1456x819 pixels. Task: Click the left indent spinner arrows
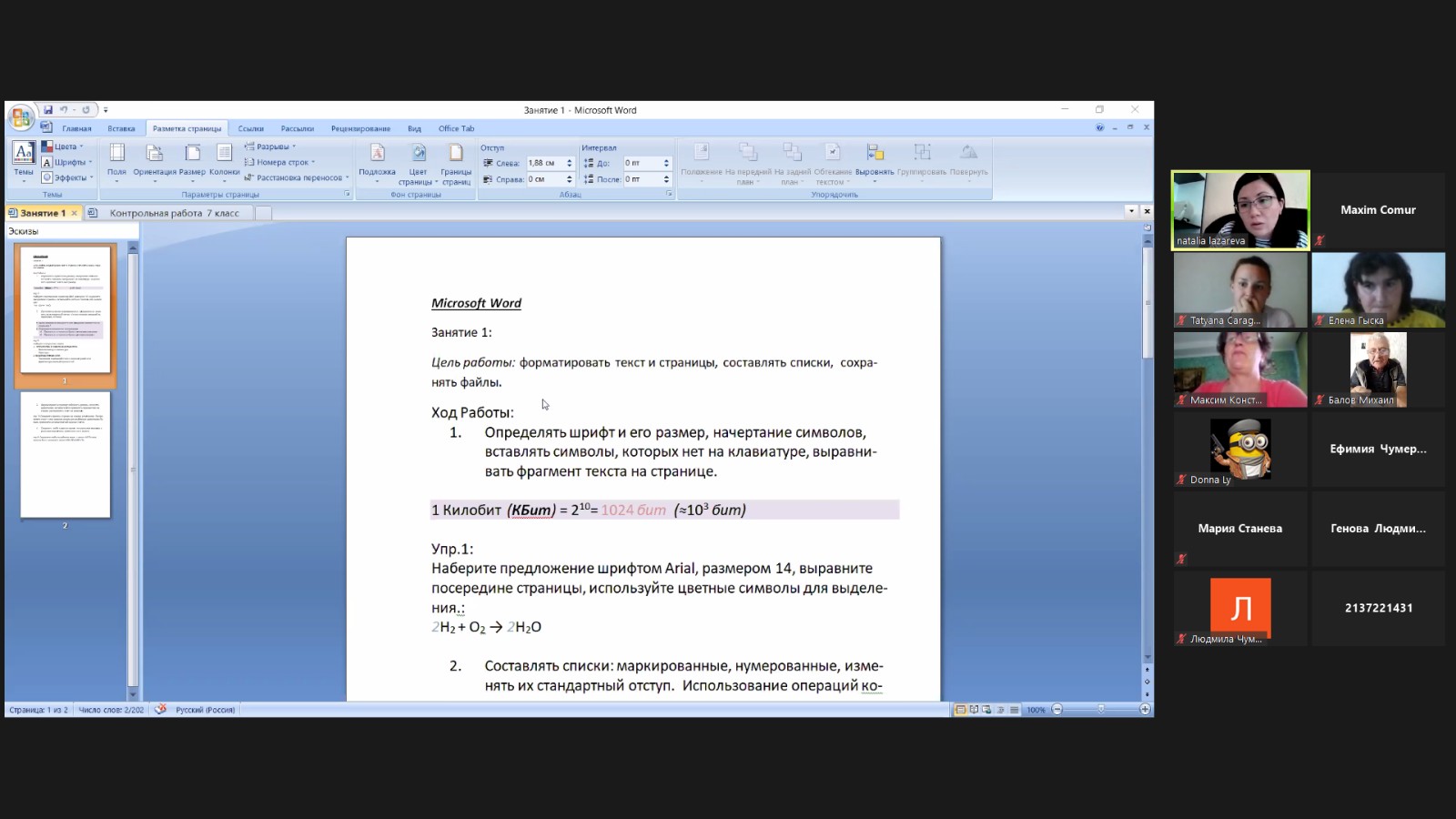point(570,163)
